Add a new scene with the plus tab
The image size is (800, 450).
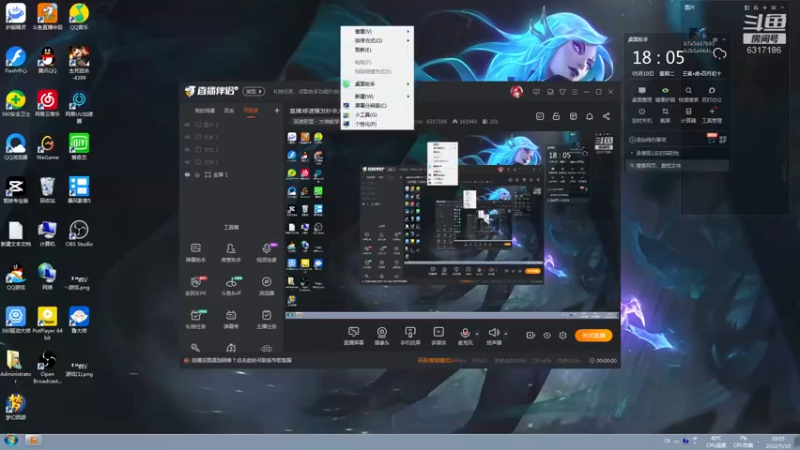click(277, 110)
